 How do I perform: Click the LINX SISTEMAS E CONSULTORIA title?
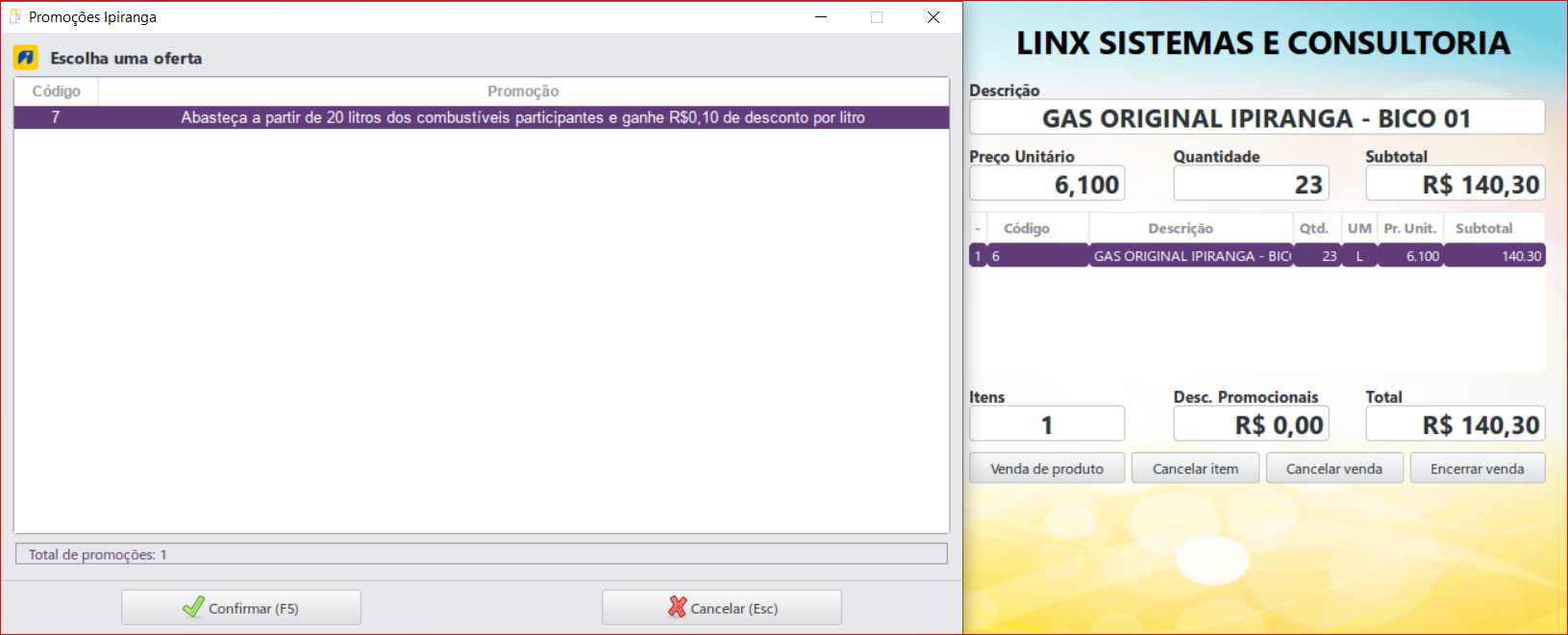[x=1263, y=43]
